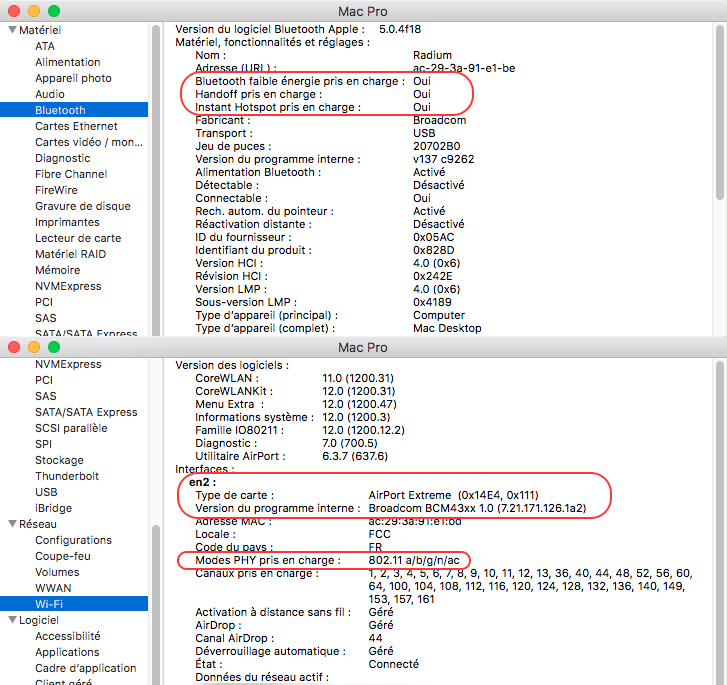Screen dimensions: 727x685
Task: Click the Mac Desktop device type value
Action: coord(447,328)
